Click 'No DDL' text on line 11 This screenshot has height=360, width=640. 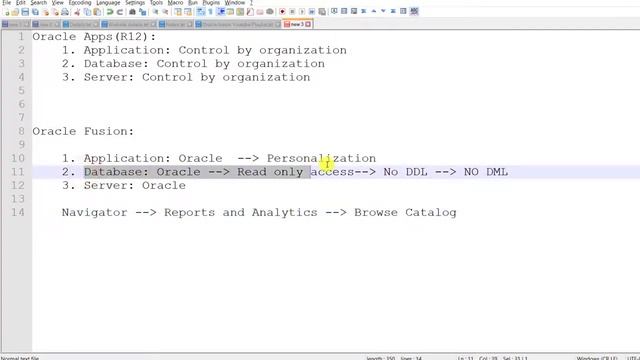(x=405, y=172)
